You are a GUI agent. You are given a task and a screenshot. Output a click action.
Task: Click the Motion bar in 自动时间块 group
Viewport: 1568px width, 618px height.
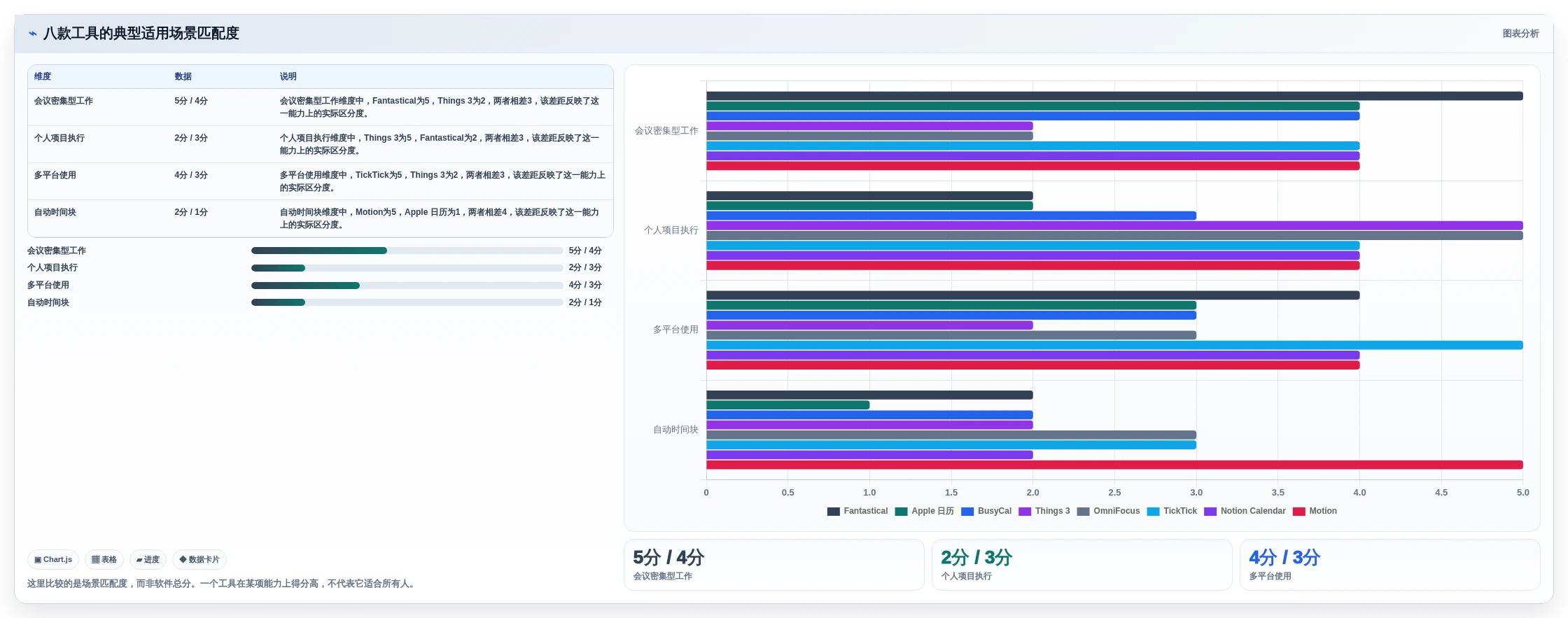[x=1114, y=465]
